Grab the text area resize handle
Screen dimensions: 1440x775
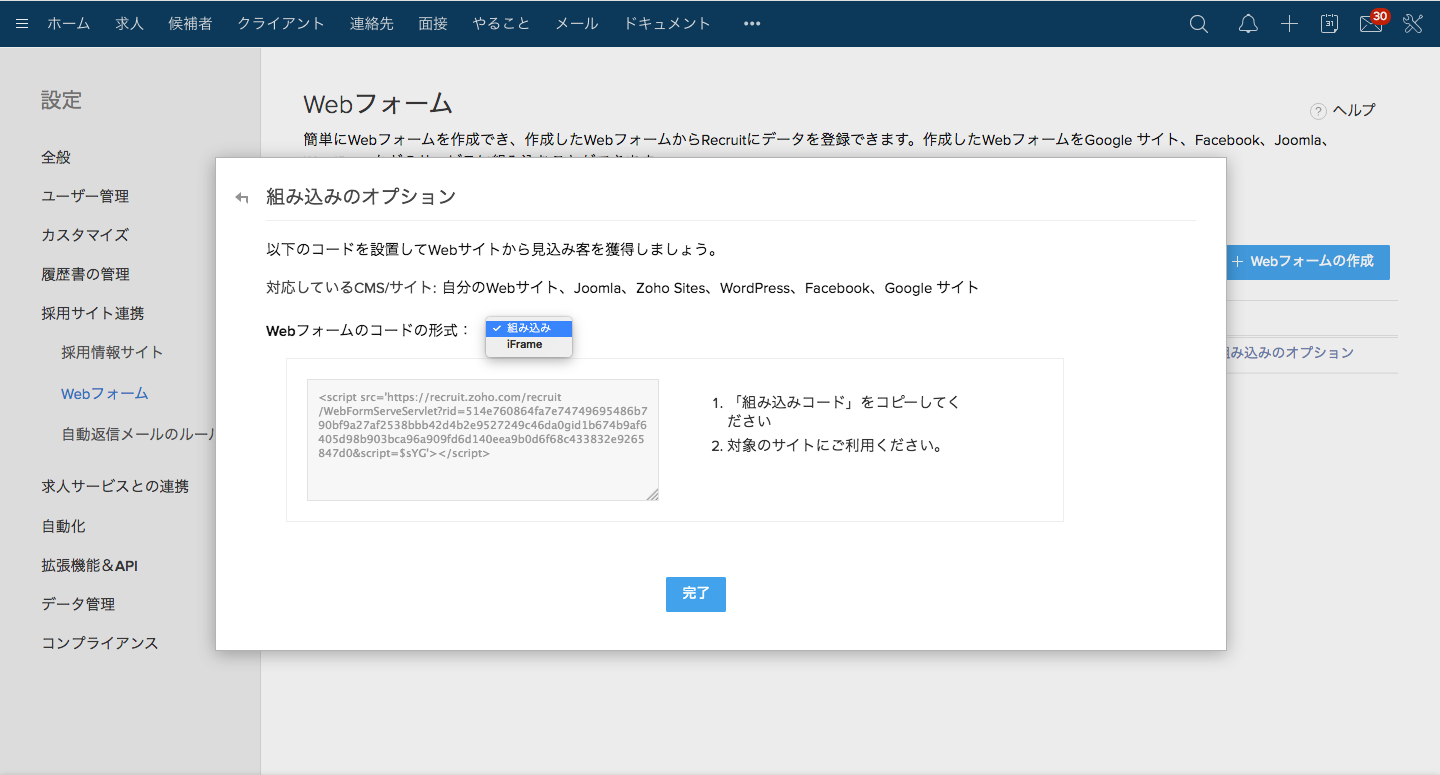click(653, 495)
